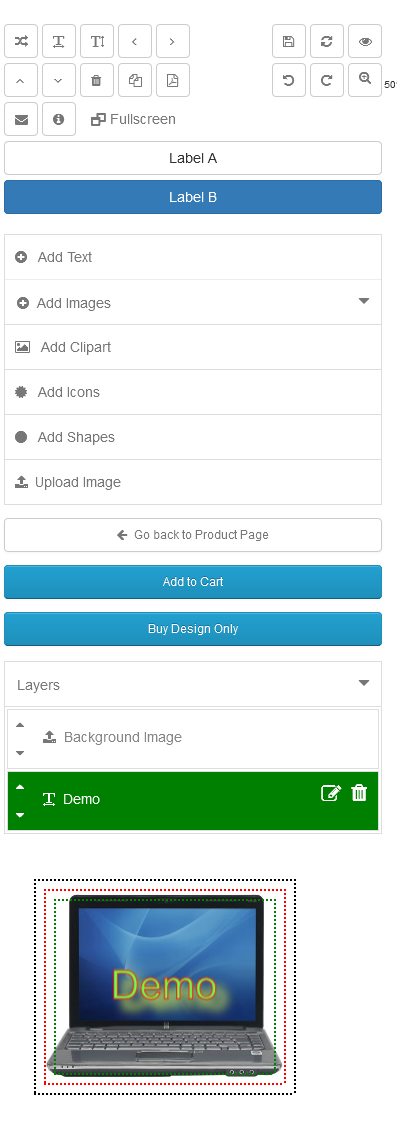Click the info circle icon

tap(59, 119)
